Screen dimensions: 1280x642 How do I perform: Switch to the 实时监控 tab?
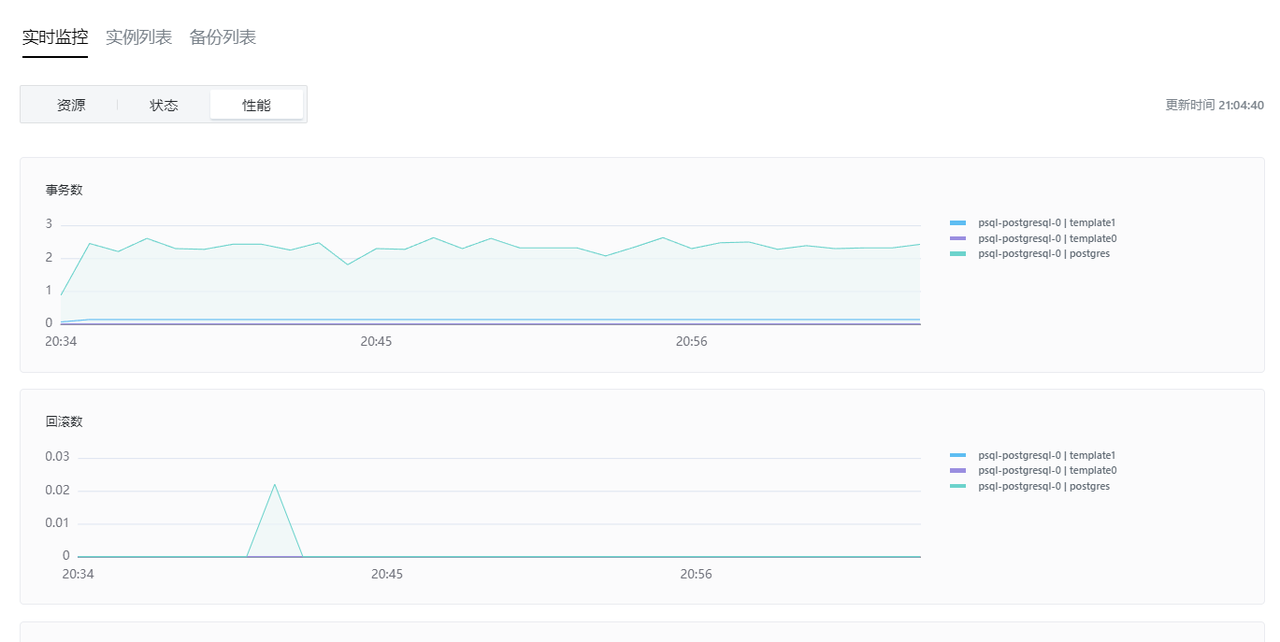coord(55,37)
